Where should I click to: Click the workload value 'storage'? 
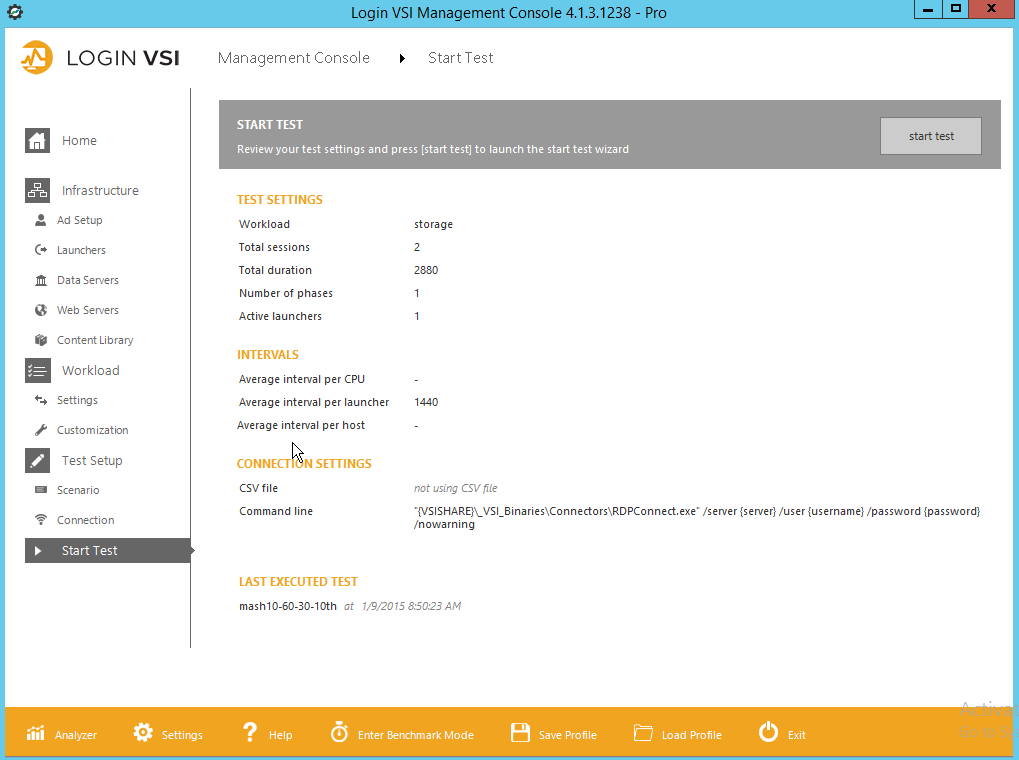(433, 224)
